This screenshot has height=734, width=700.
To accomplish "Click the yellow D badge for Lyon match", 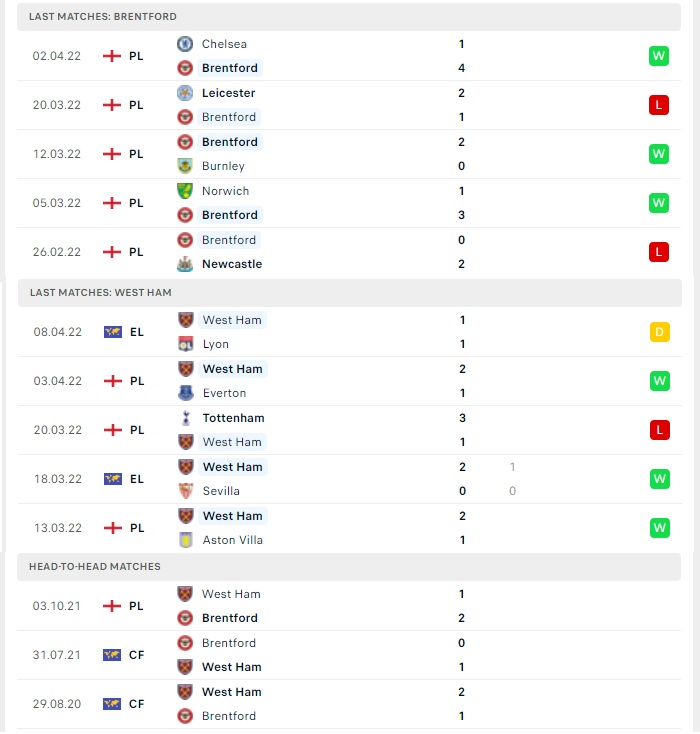I will click(x=660, y=332).
